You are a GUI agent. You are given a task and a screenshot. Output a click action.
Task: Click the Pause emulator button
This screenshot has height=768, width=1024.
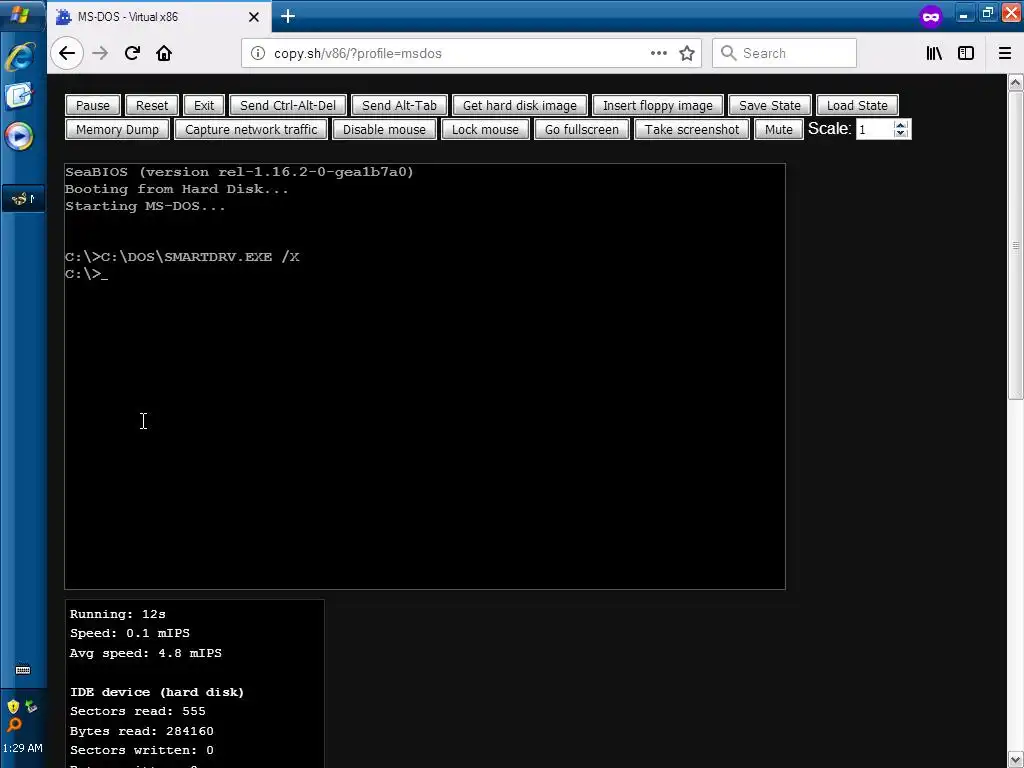tap(93, 105)
